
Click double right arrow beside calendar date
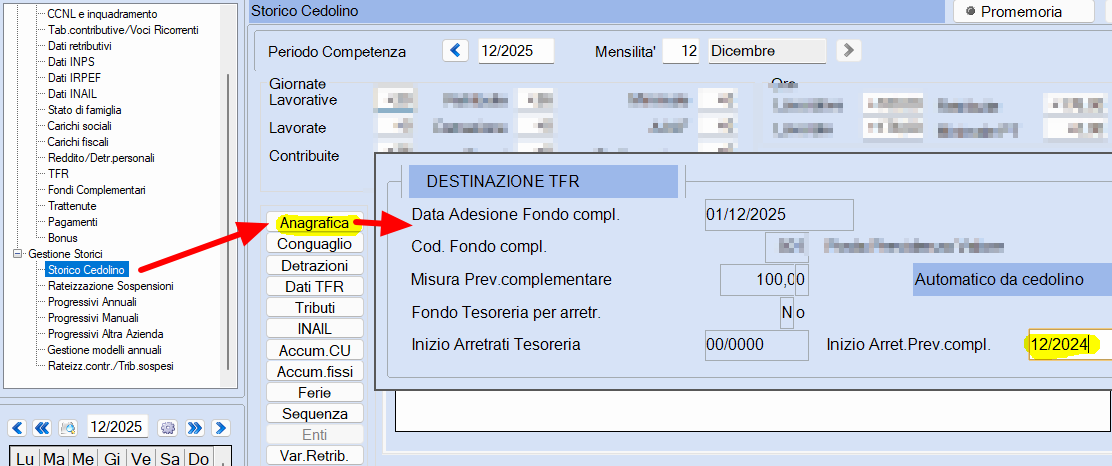(x=194, y=428)
